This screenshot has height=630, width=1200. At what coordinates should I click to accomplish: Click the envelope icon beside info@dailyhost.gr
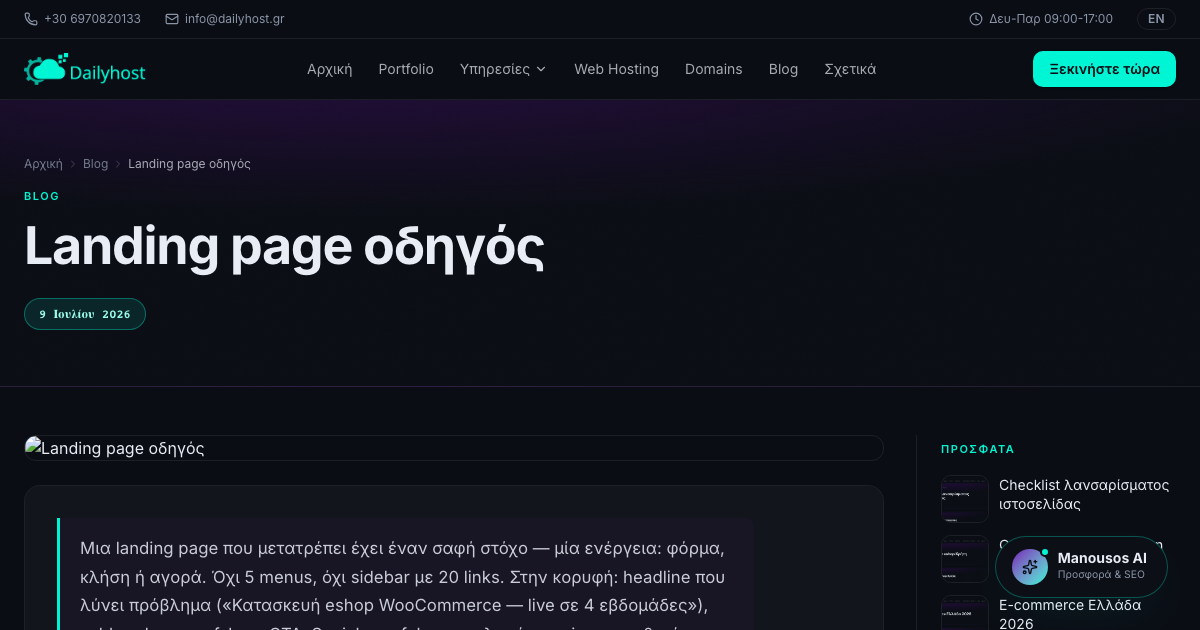pos(172,19)
